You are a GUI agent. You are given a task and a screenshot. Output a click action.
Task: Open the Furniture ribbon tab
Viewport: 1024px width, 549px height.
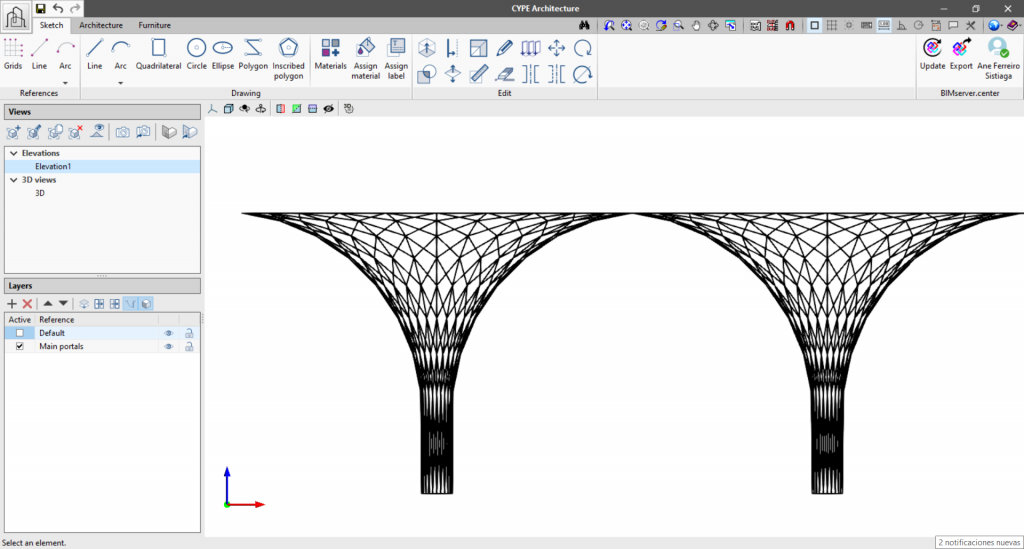click(x=154, y=25)
